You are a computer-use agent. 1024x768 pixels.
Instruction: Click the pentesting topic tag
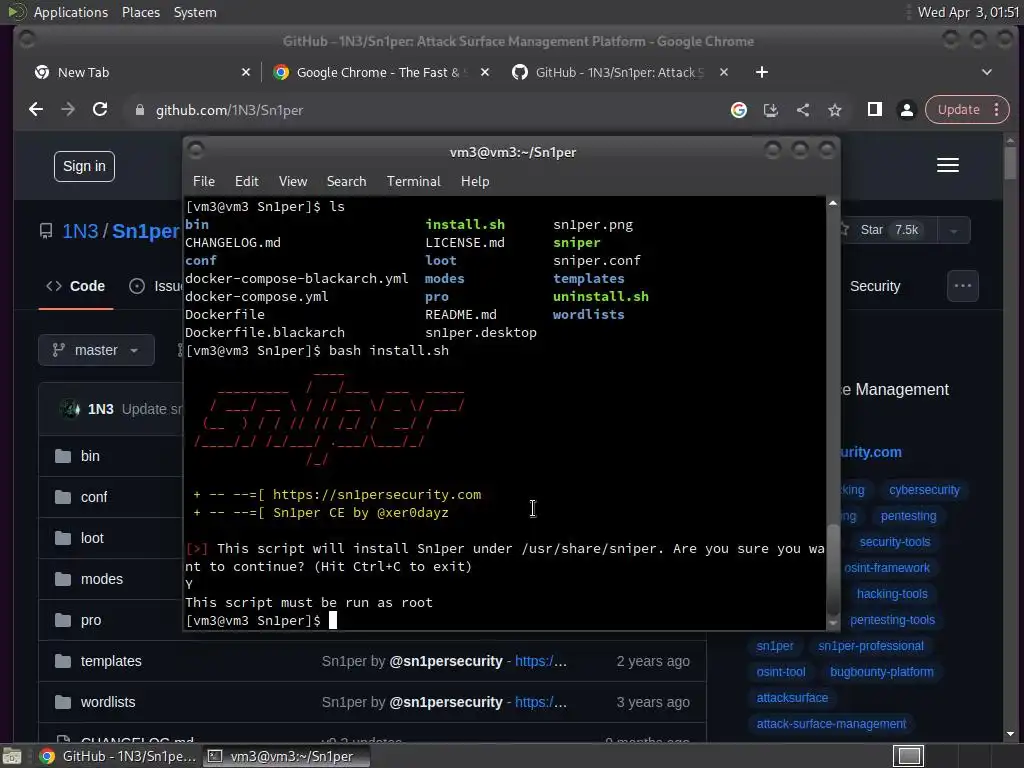(908, 516)
